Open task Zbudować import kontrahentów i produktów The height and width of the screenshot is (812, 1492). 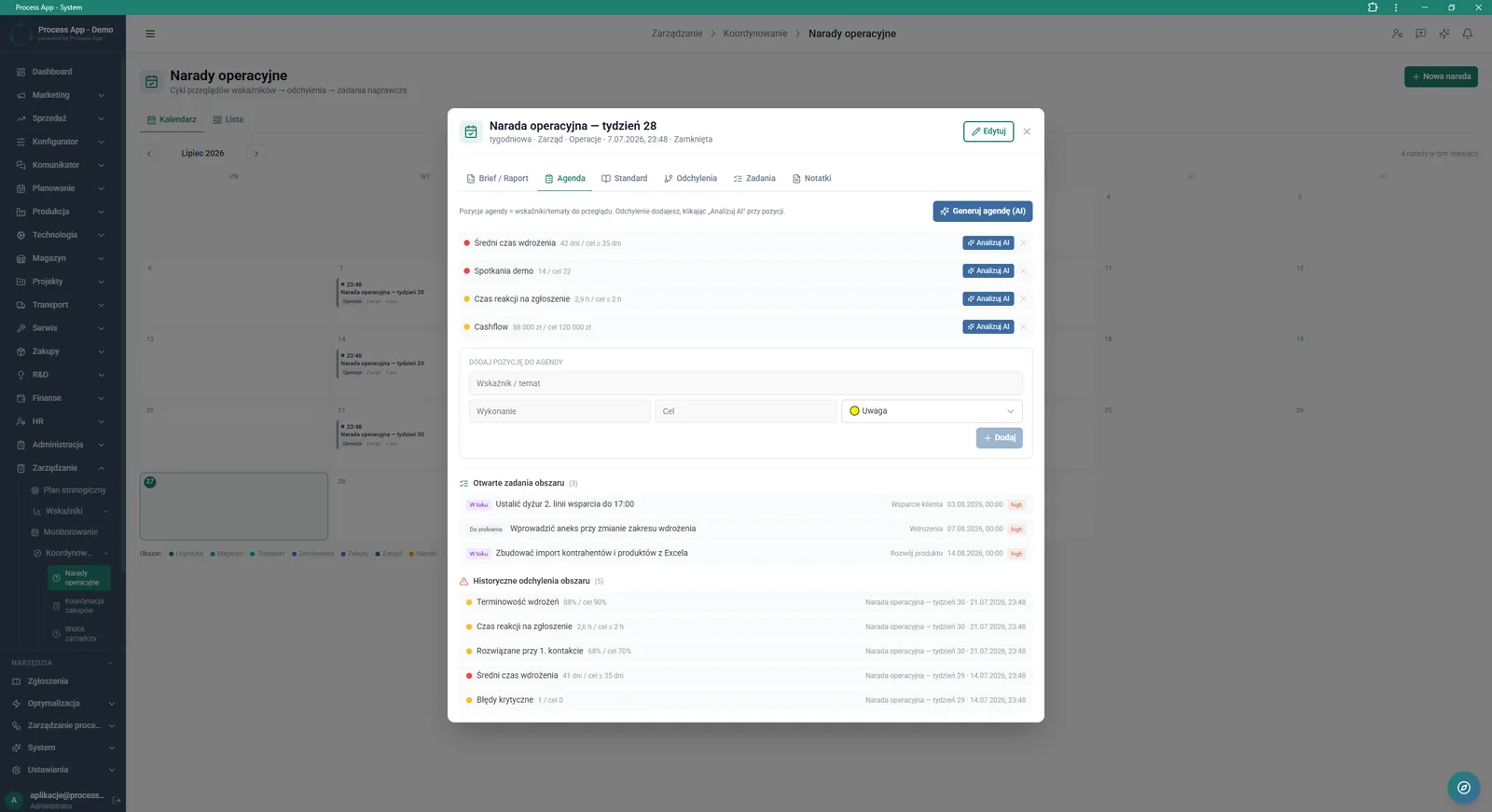coord(746,554)
